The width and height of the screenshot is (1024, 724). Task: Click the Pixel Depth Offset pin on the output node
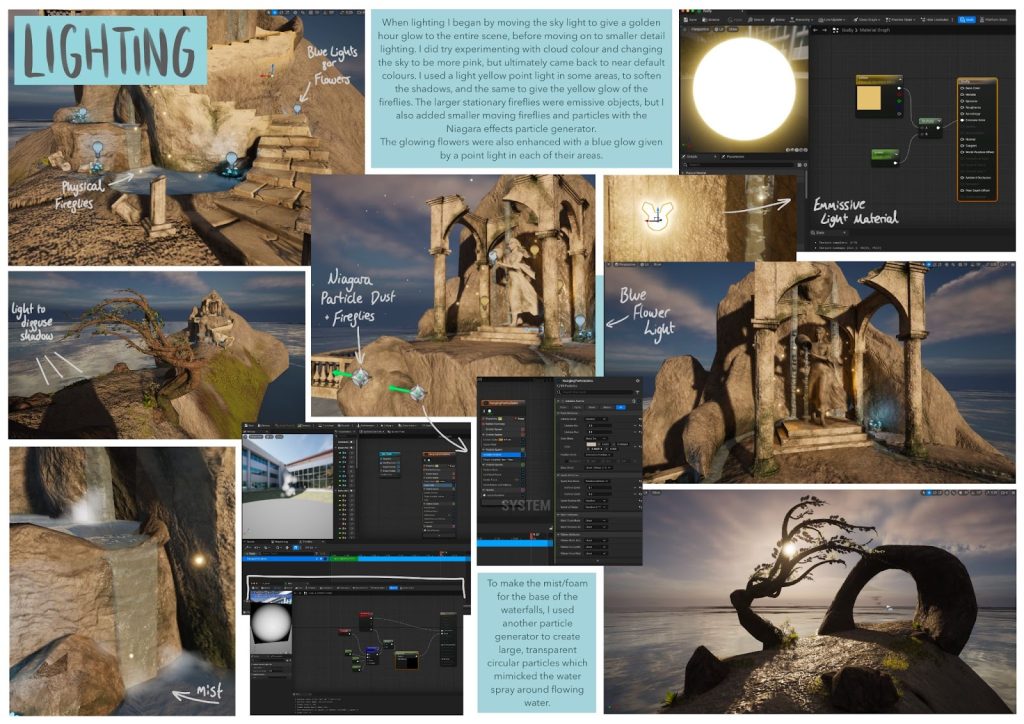(x=962, y=191)
